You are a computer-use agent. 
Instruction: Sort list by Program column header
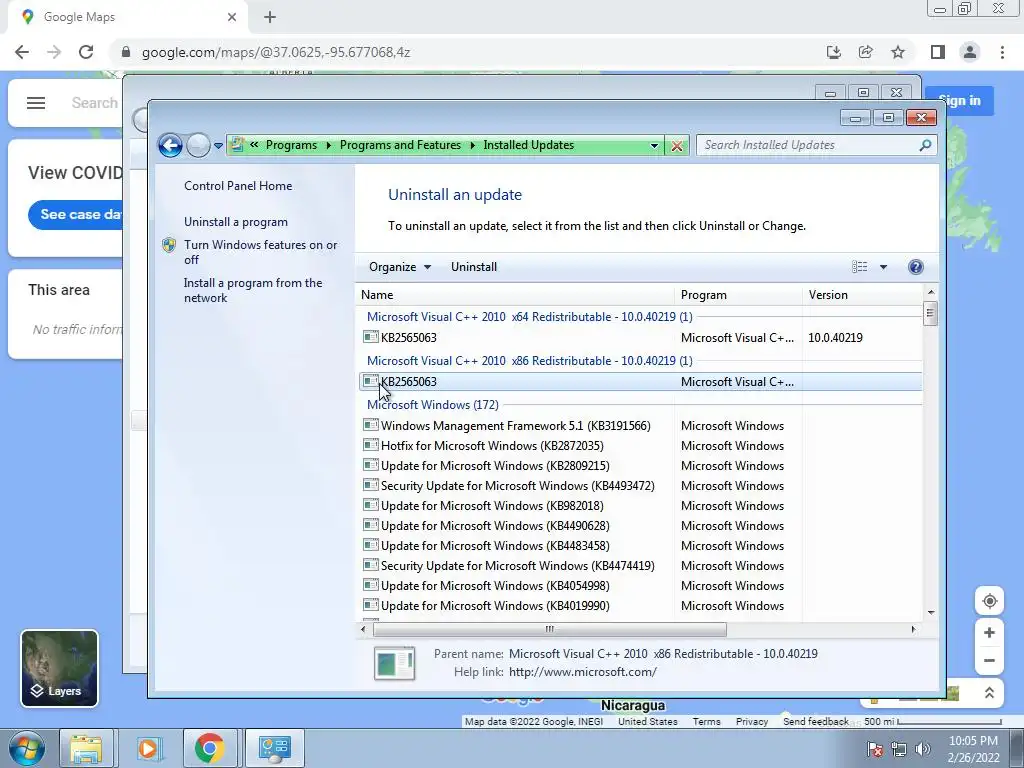(x=739, y=295)
